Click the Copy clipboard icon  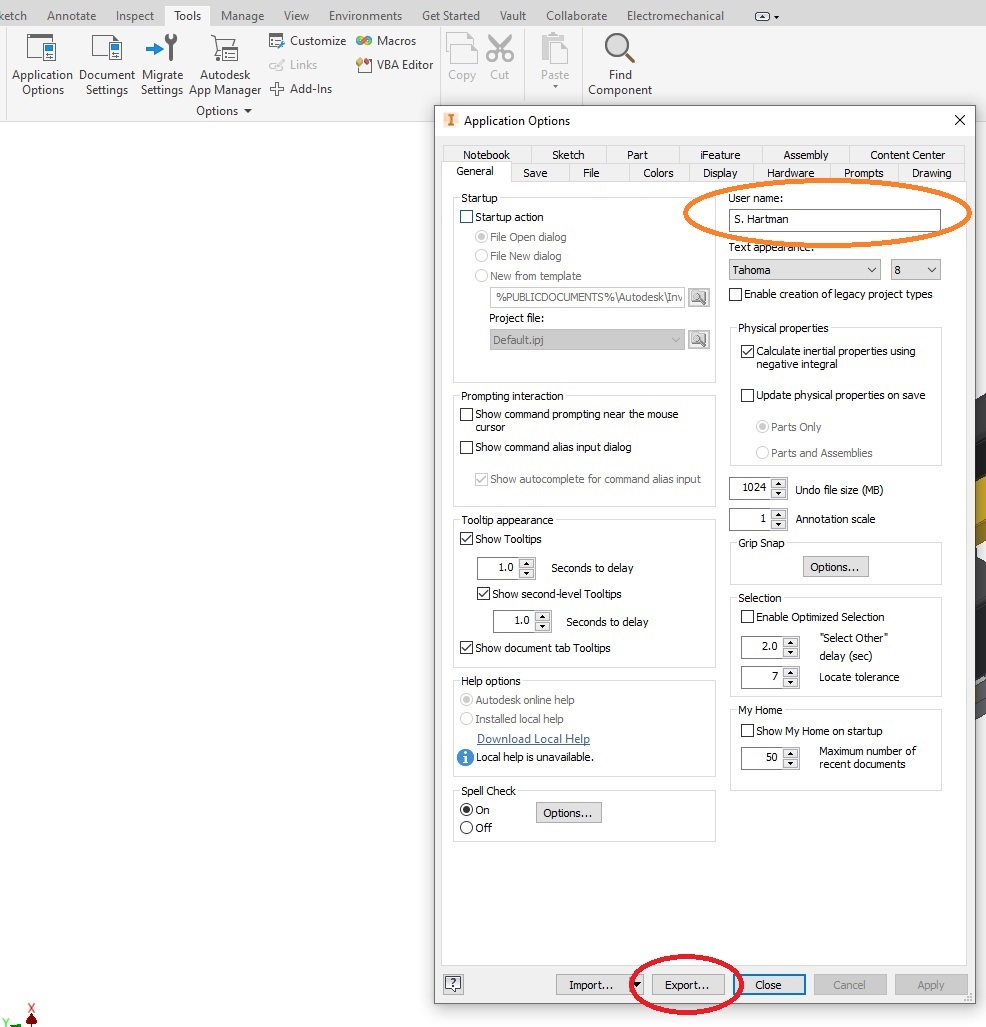click(x=462, y=57)
